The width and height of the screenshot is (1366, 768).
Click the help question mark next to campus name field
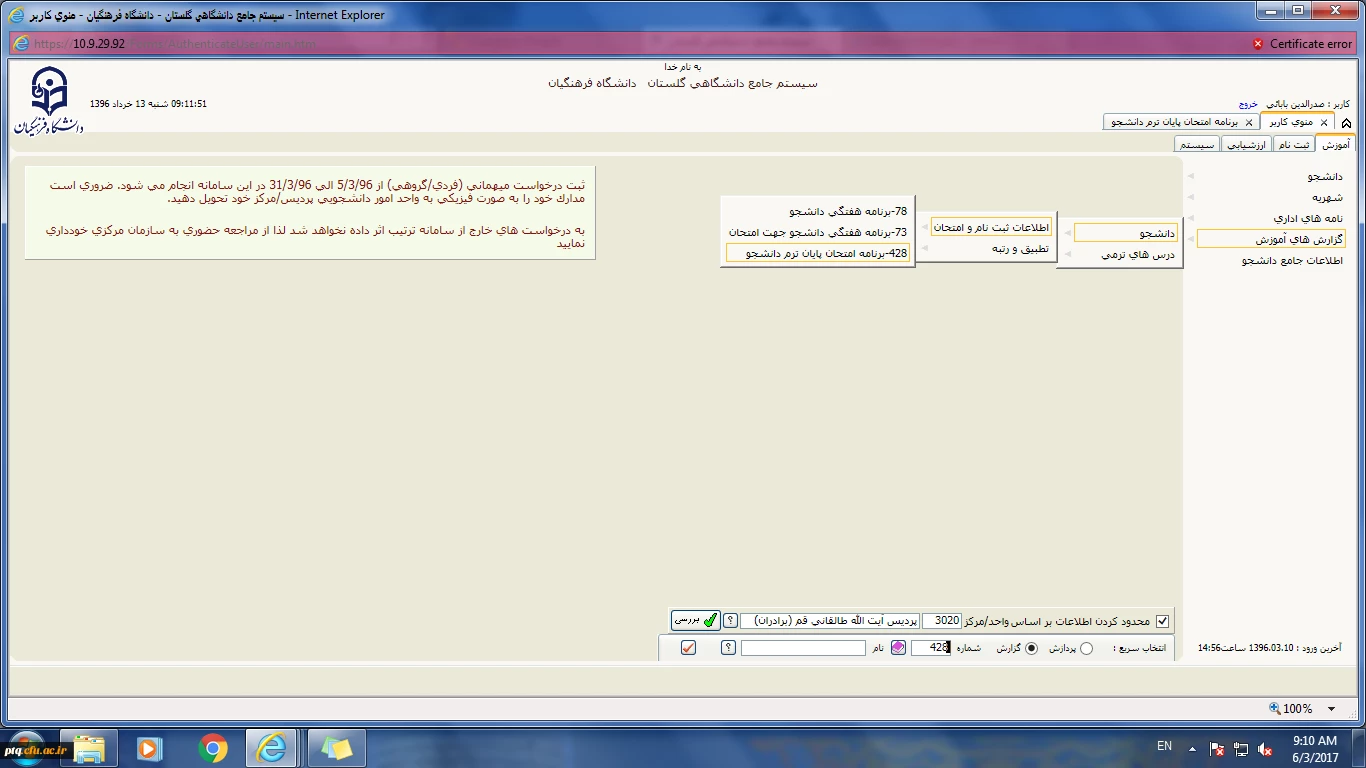[x=730, y=621]
